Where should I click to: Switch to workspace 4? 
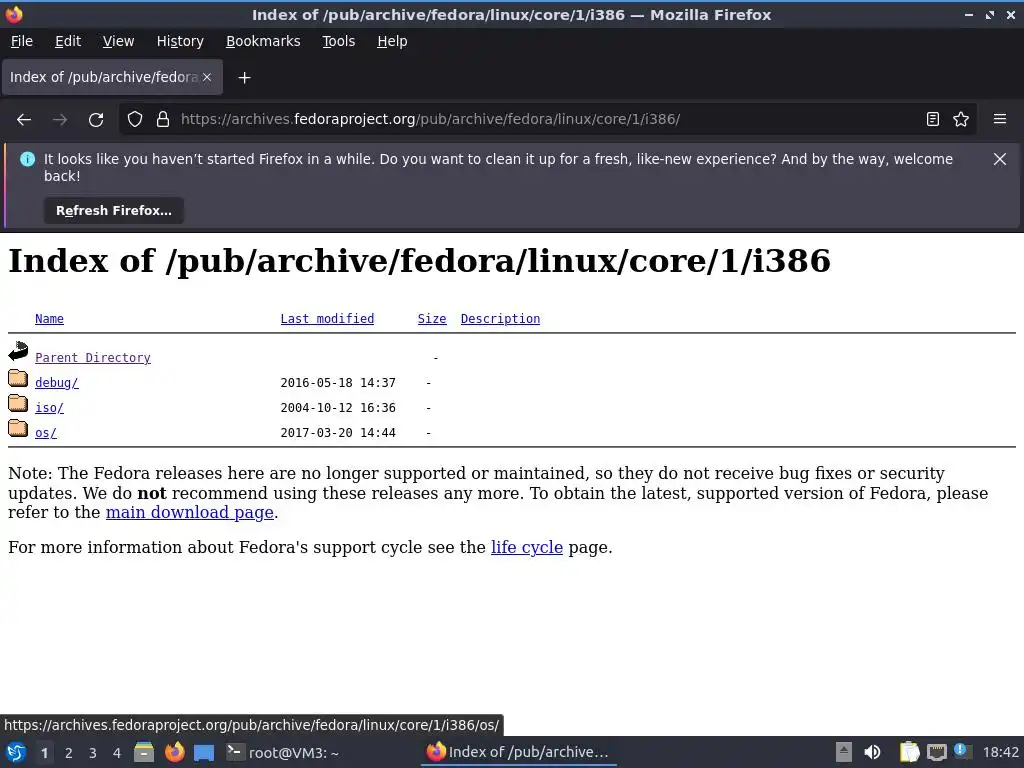click(117, 753)
